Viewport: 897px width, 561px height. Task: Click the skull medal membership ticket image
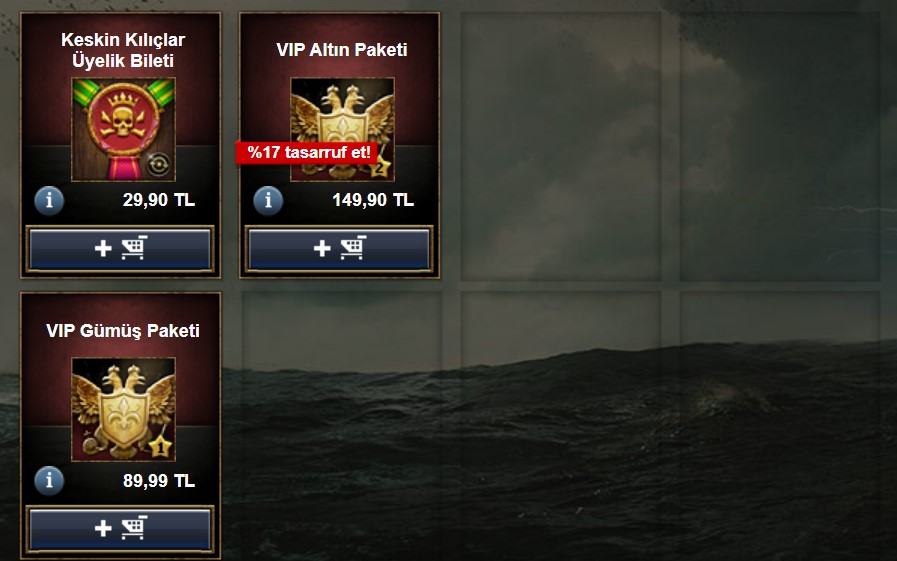point(123,129)
